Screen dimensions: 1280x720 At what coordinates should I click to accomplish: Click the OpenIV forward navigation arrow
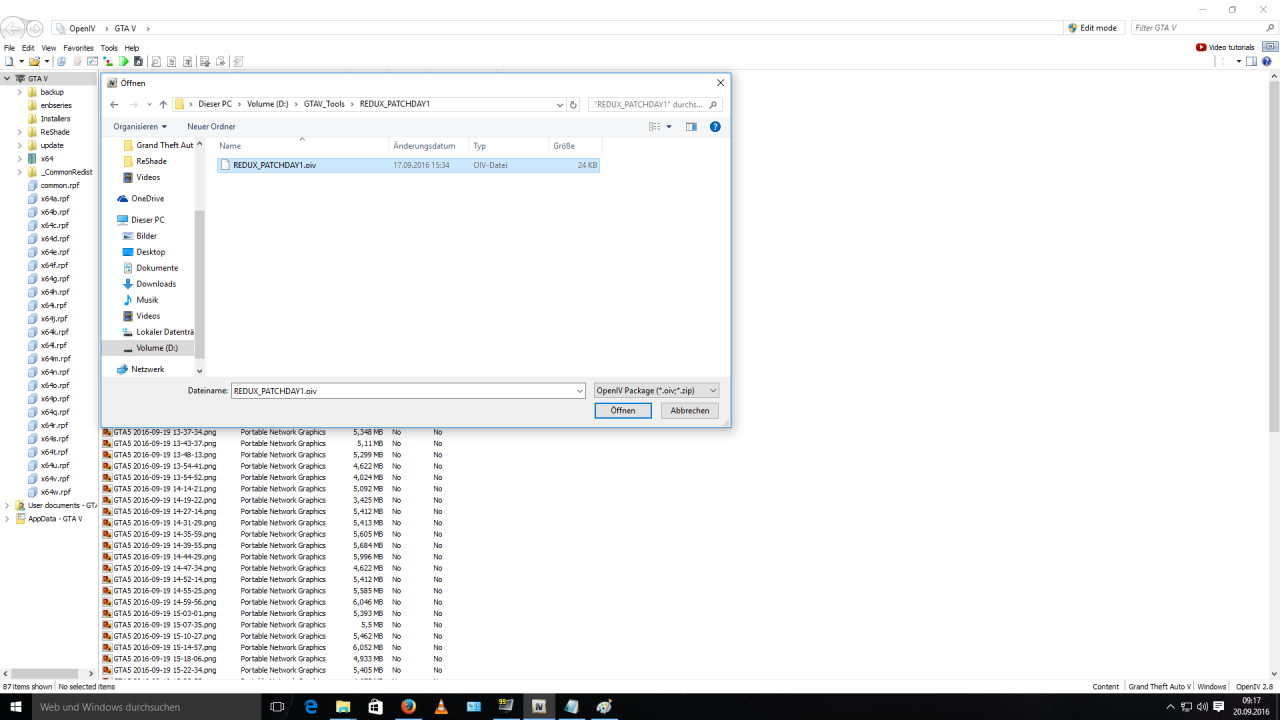[34, 28]
